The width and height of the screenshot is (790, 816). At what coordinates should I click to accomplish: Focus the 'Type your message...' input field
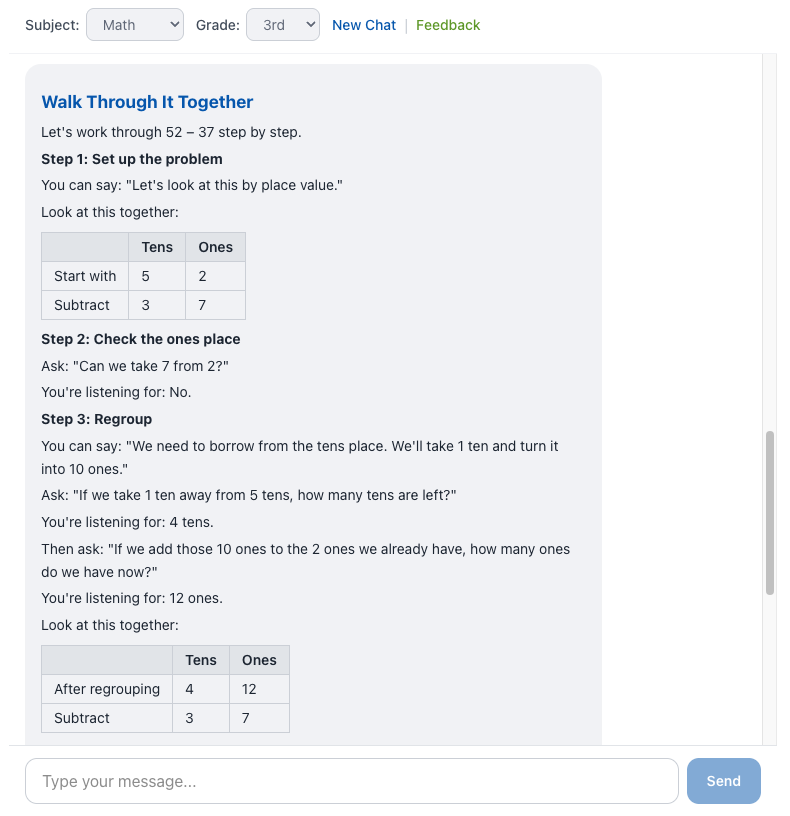351,781
